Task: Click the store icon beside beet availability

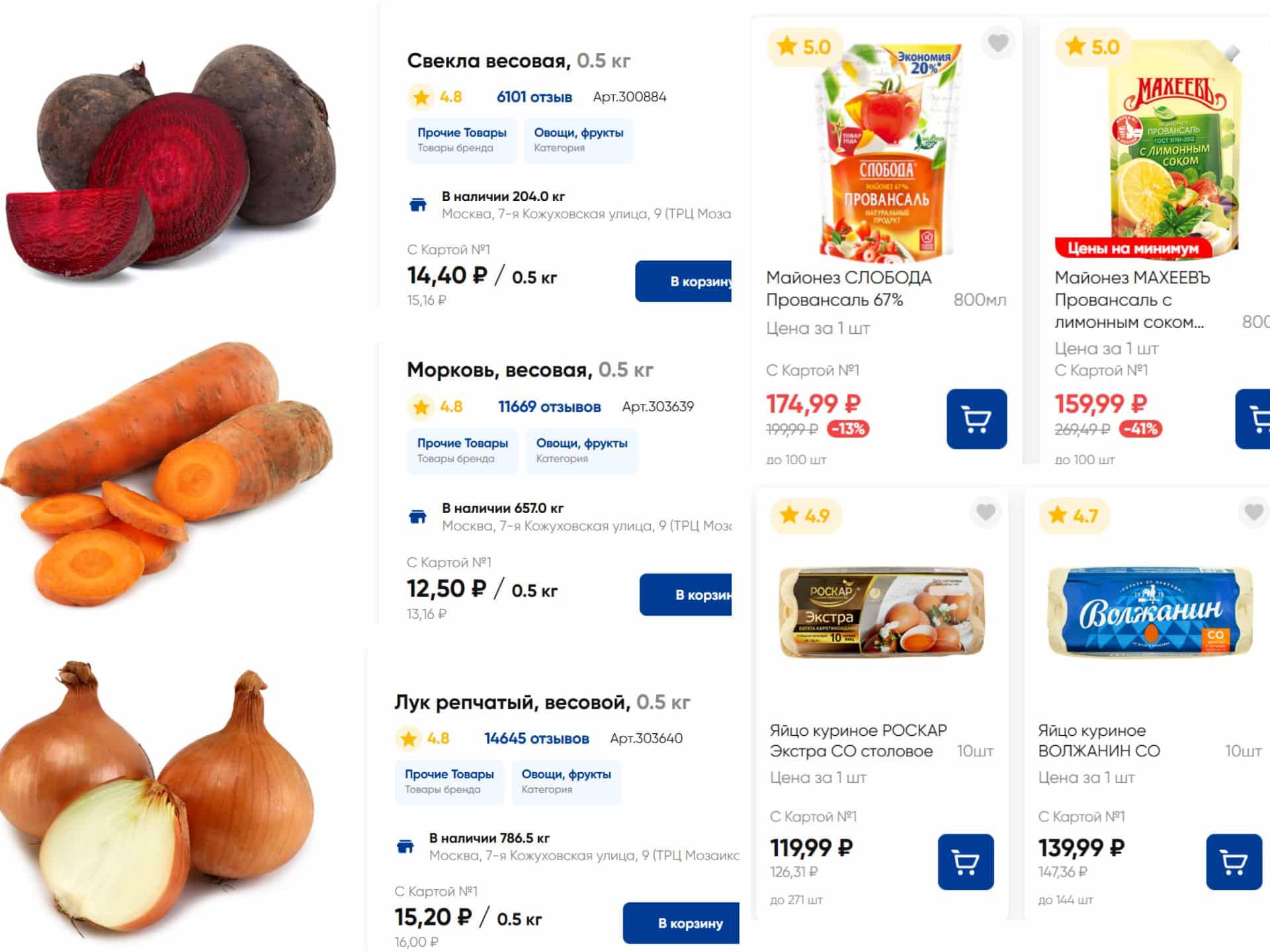Action: [x=418, y=205]
